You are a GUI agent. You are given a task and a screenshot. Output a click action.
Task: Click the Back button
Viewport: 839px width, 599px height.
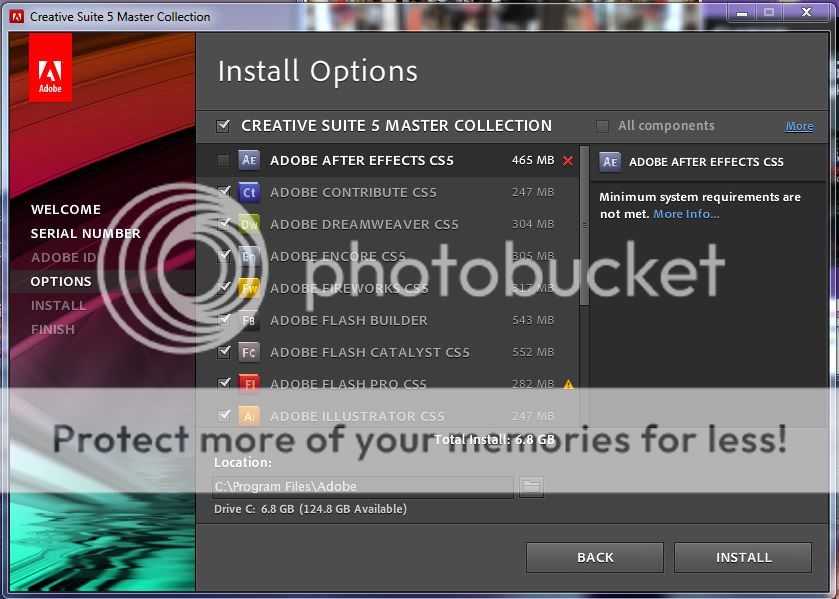[x=594, y=557]
